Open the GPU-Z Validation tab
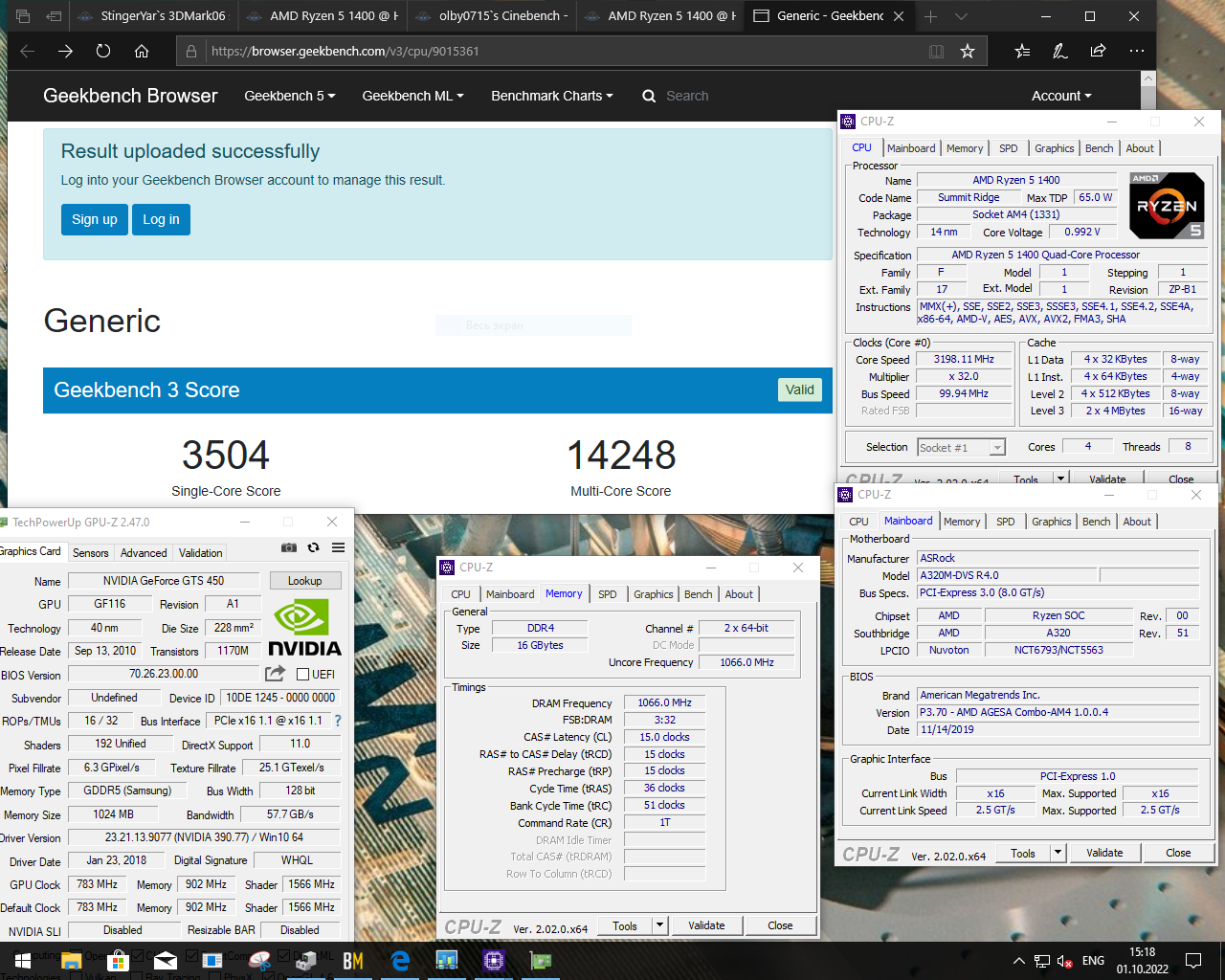Image resolution: width=1225 pixels, height=980 pixels. 201,553
